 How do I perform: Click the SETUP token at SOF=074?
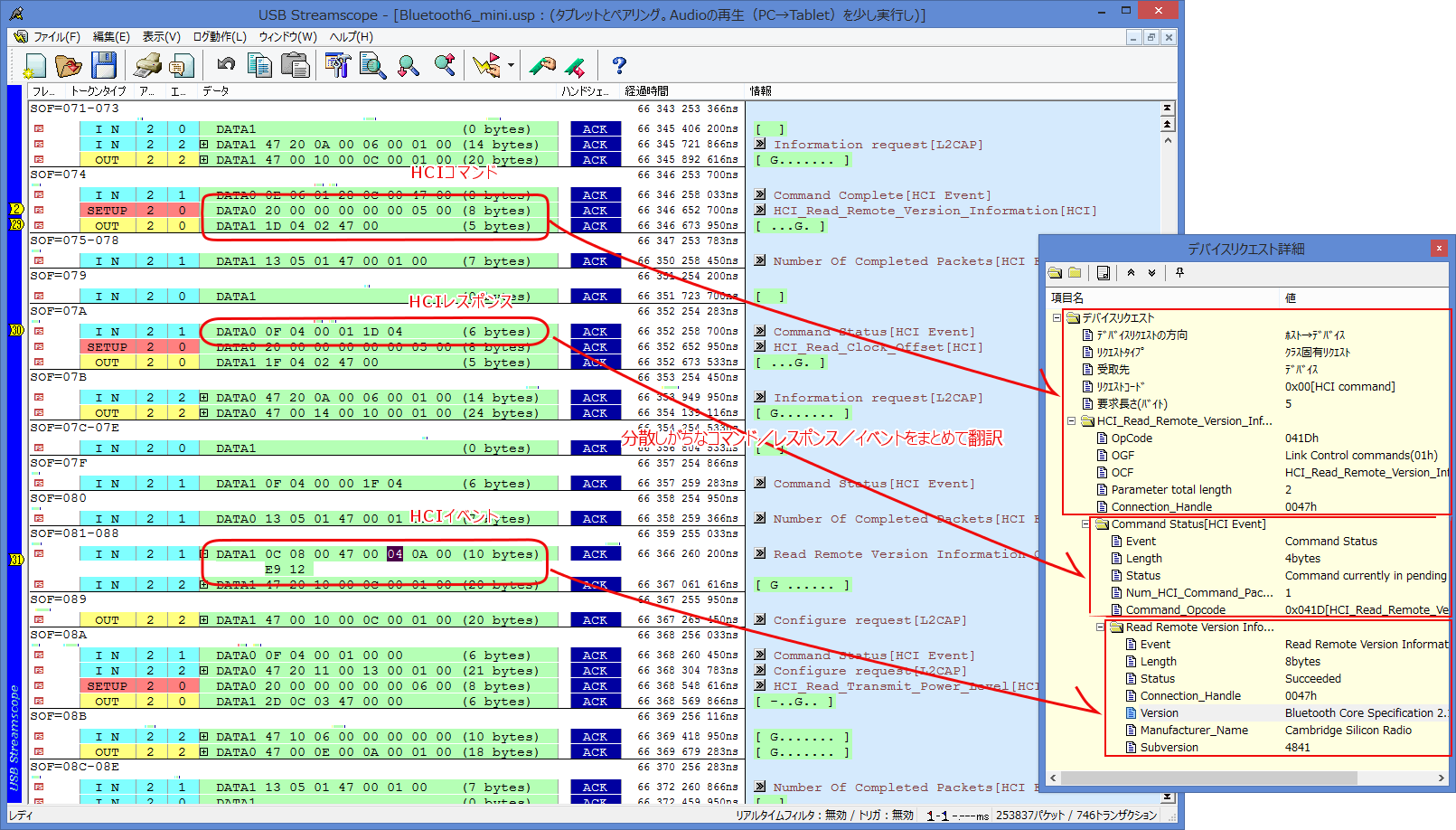[107, 210]
